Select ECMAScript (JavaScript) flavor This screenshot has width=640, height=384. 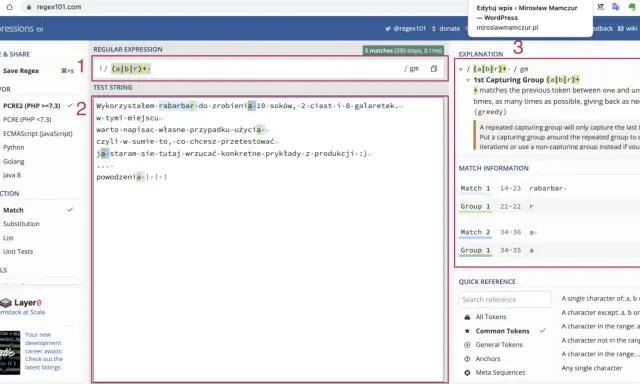click(38, 133)
